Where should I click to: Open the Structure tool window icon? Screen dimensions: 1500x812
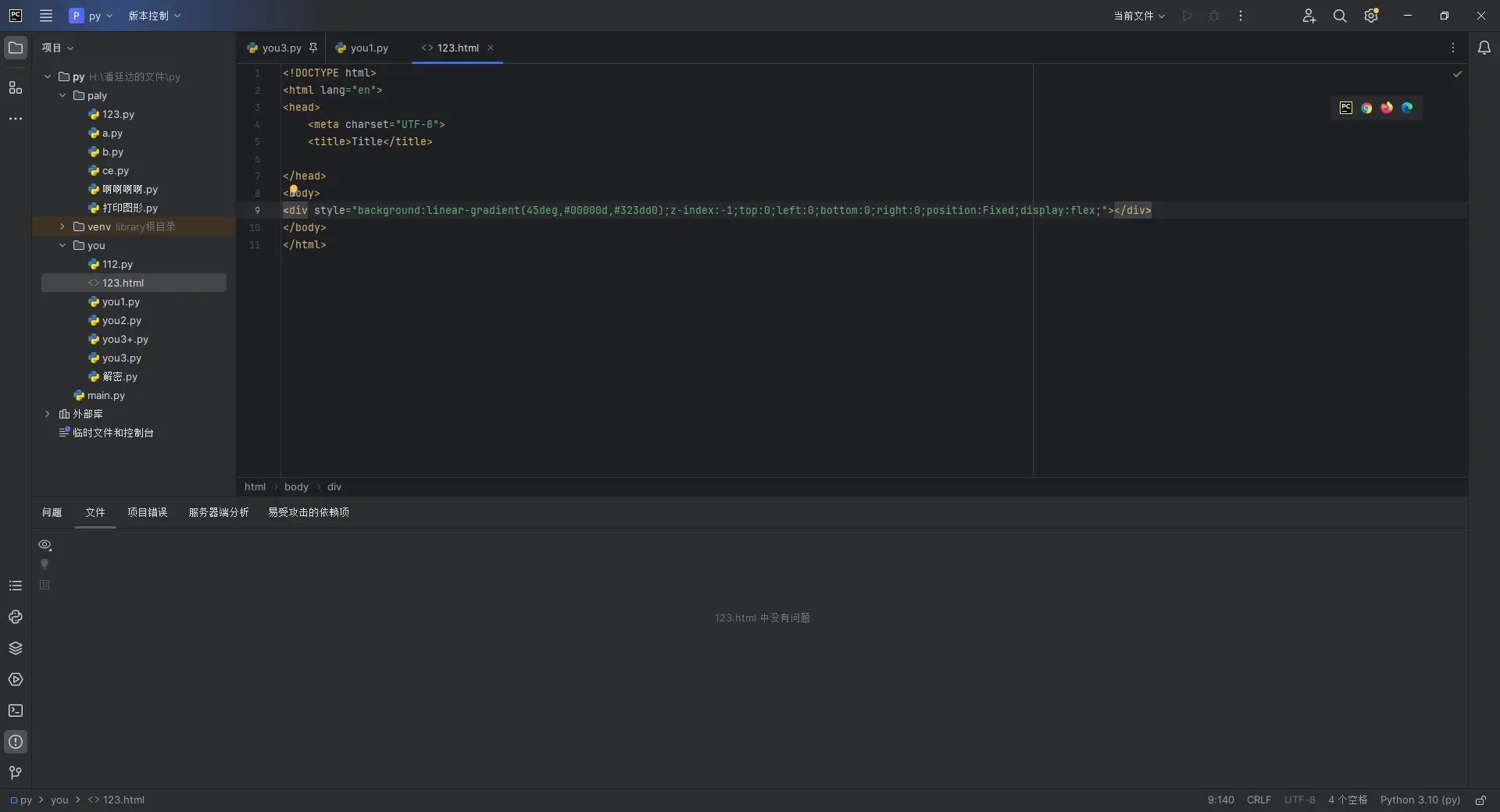click(16, 87)
